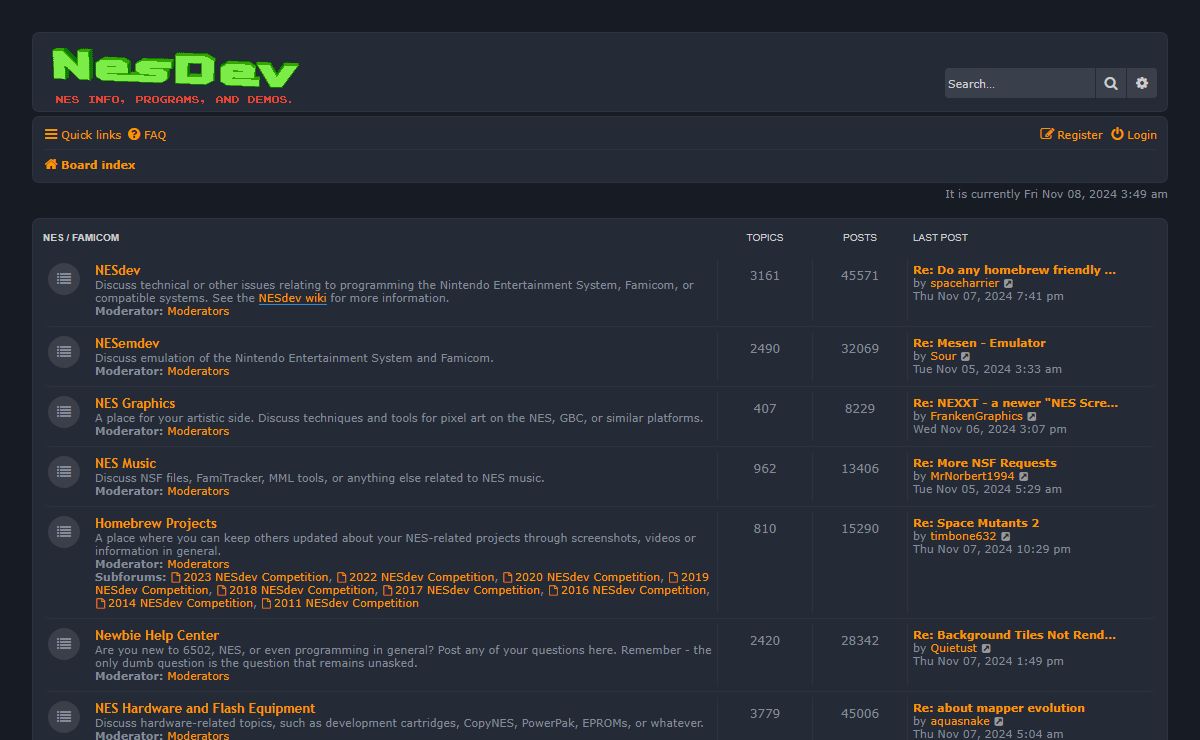View latest post icon next to FrankenGraphics
Viewport: 1200px width, 740px height.
[1032, 417]
